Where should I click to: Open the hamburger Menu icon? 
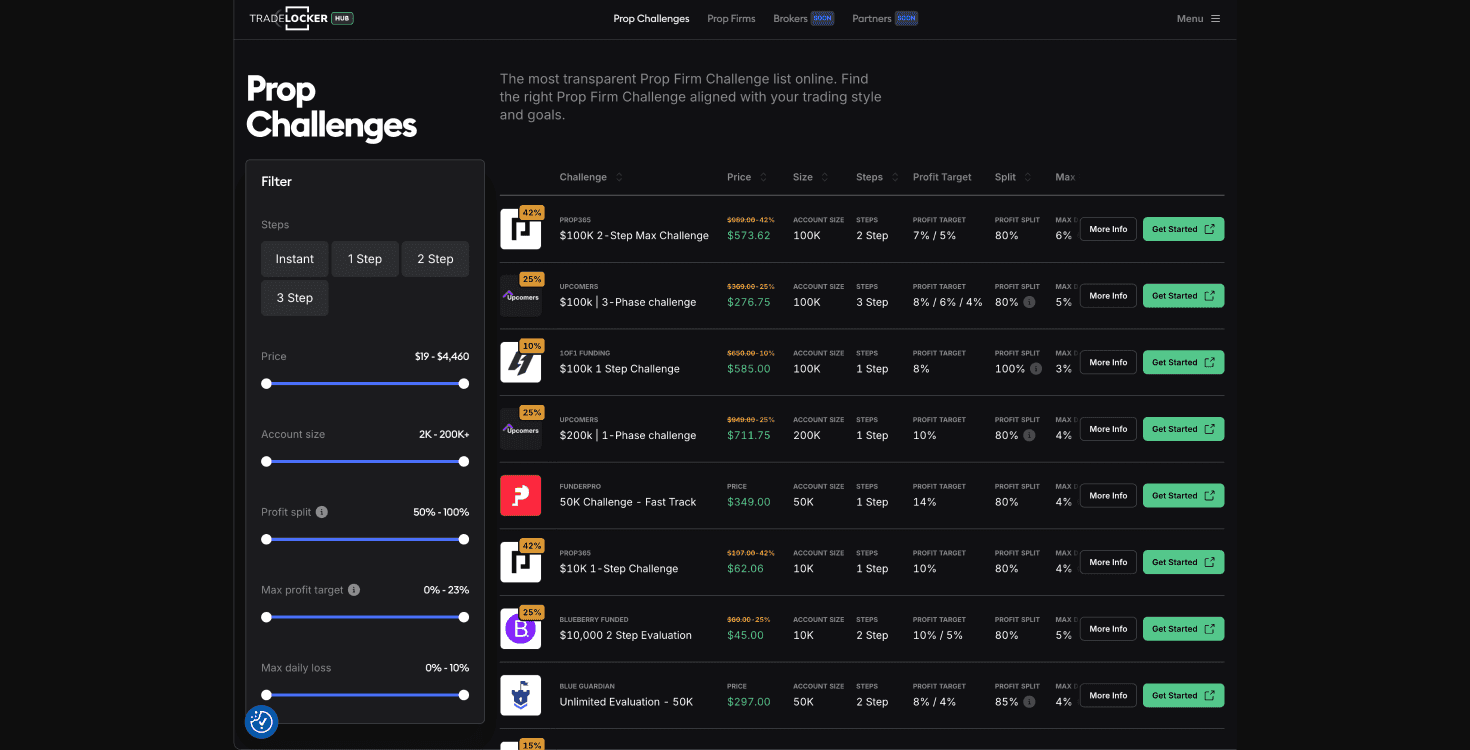point(1215,19)
